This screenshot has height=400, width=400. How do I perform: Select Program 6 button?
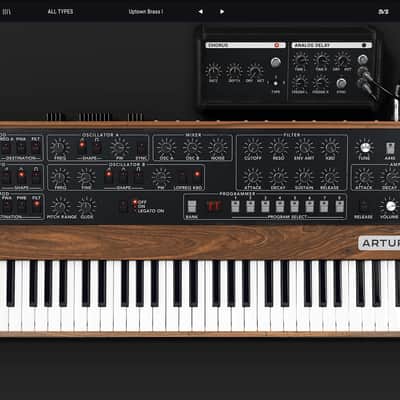tap(309, 206)
